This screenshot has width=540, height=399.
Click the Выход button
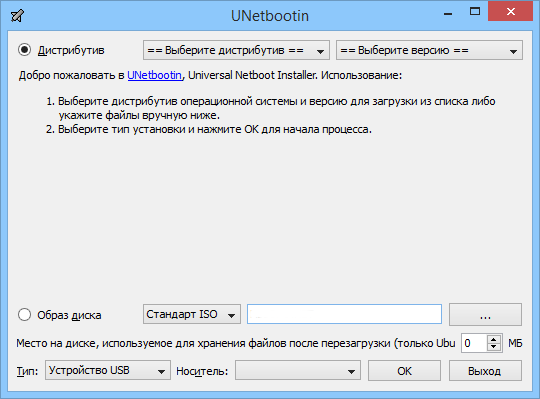point(485,371)
